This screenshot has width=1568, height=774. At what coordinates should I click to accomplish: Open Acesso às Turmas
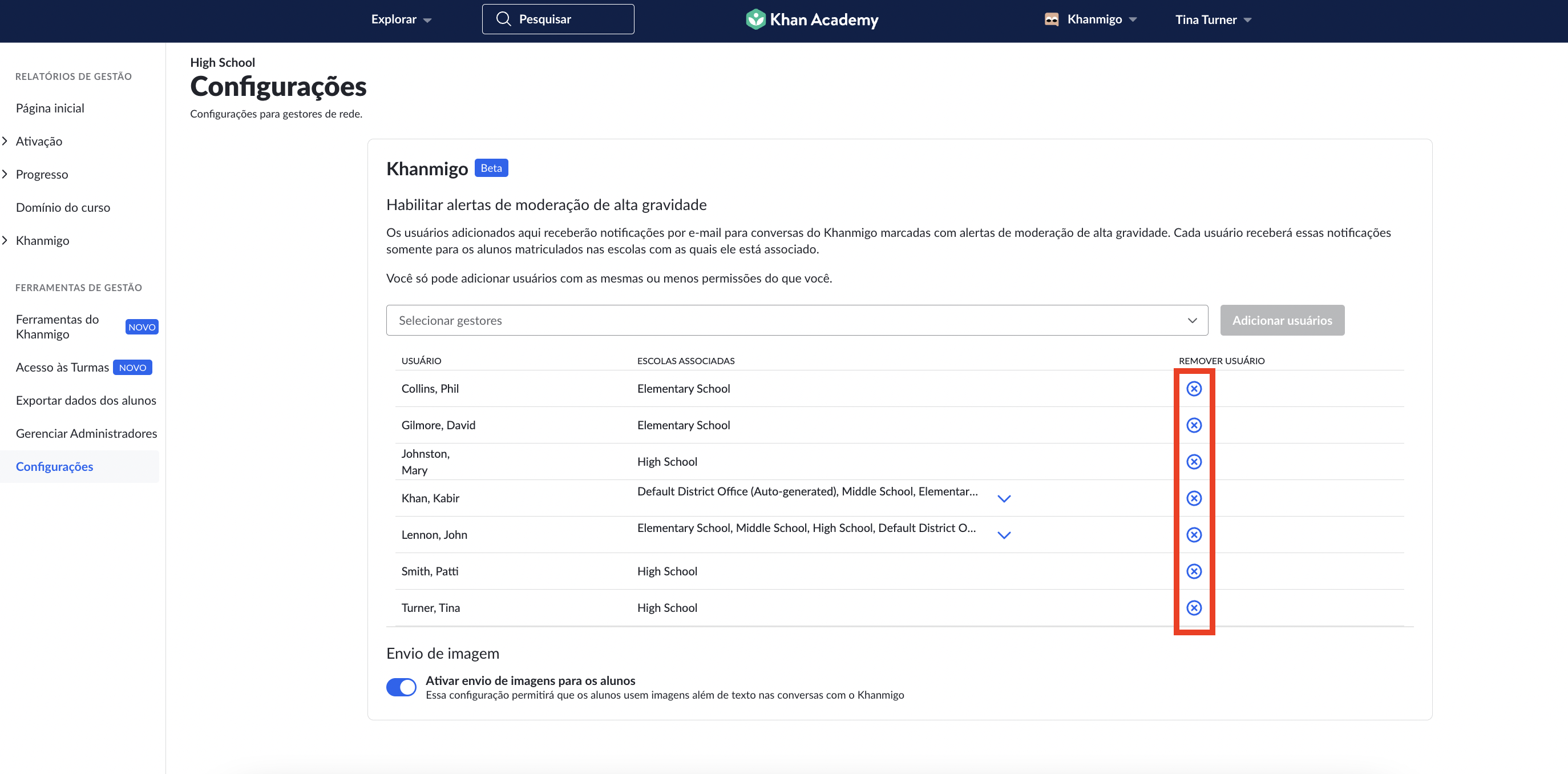tap(62, 367)
